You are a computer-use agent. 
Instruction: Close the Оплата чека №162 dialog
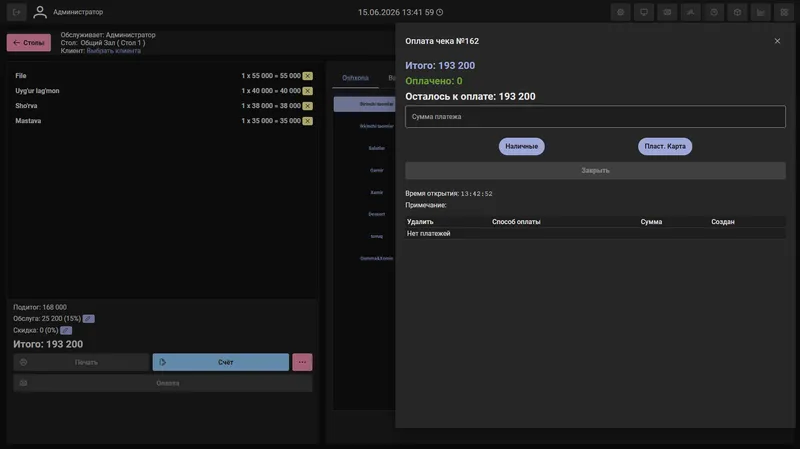click(x=777, y=41)
